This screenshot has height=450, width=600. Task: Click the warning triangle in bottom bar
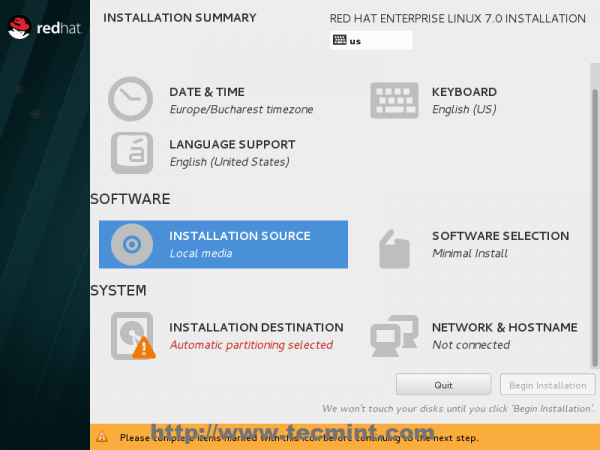tap(102, 437)
